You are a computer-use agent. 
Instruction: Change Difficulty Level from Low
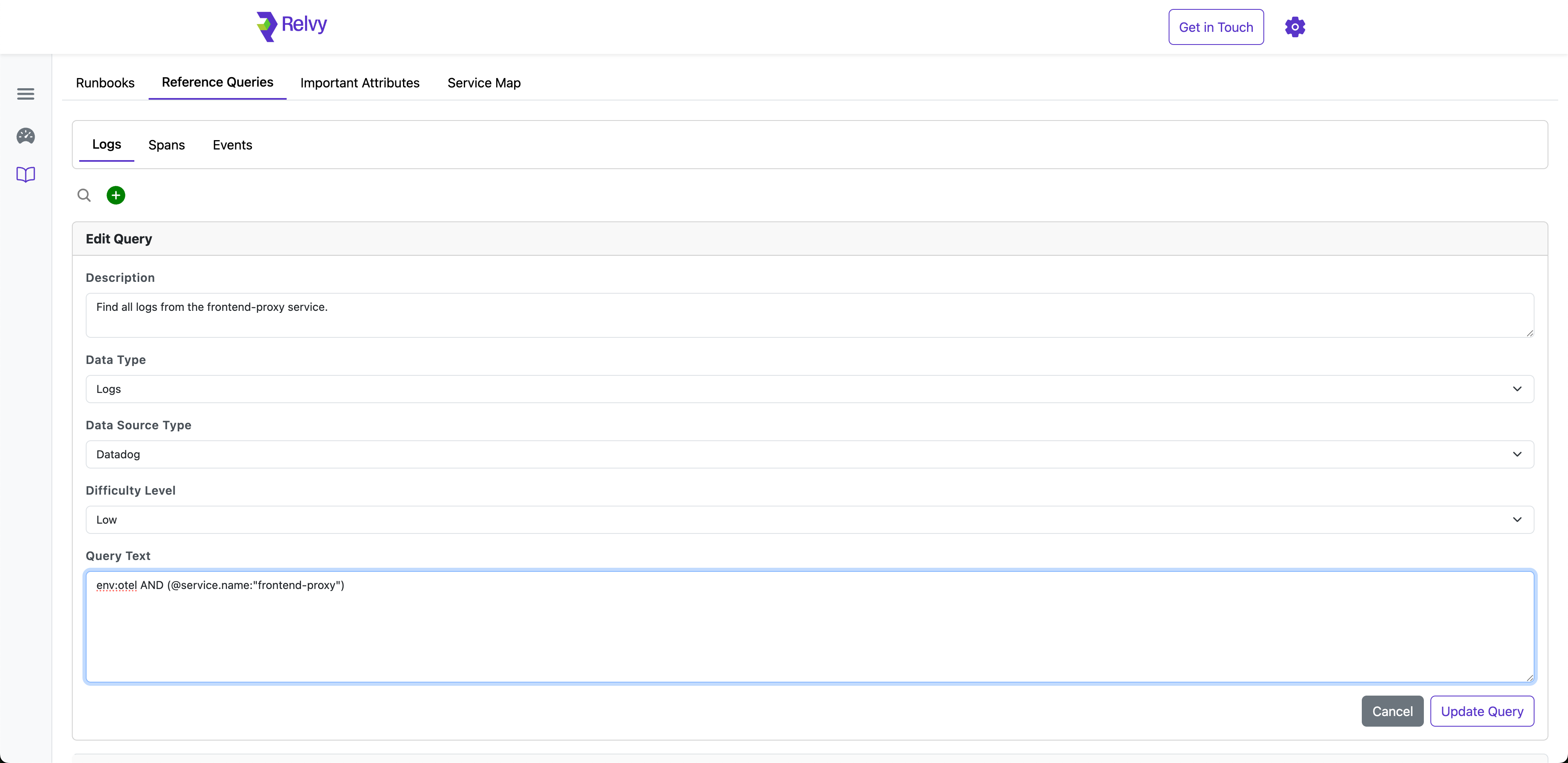[810, 520]
